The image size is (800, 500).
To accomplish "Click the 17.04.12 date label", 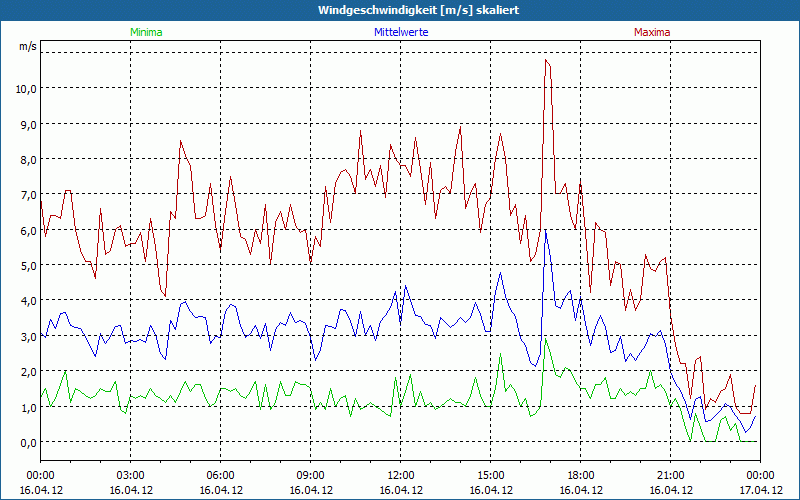I will point(760,490).
